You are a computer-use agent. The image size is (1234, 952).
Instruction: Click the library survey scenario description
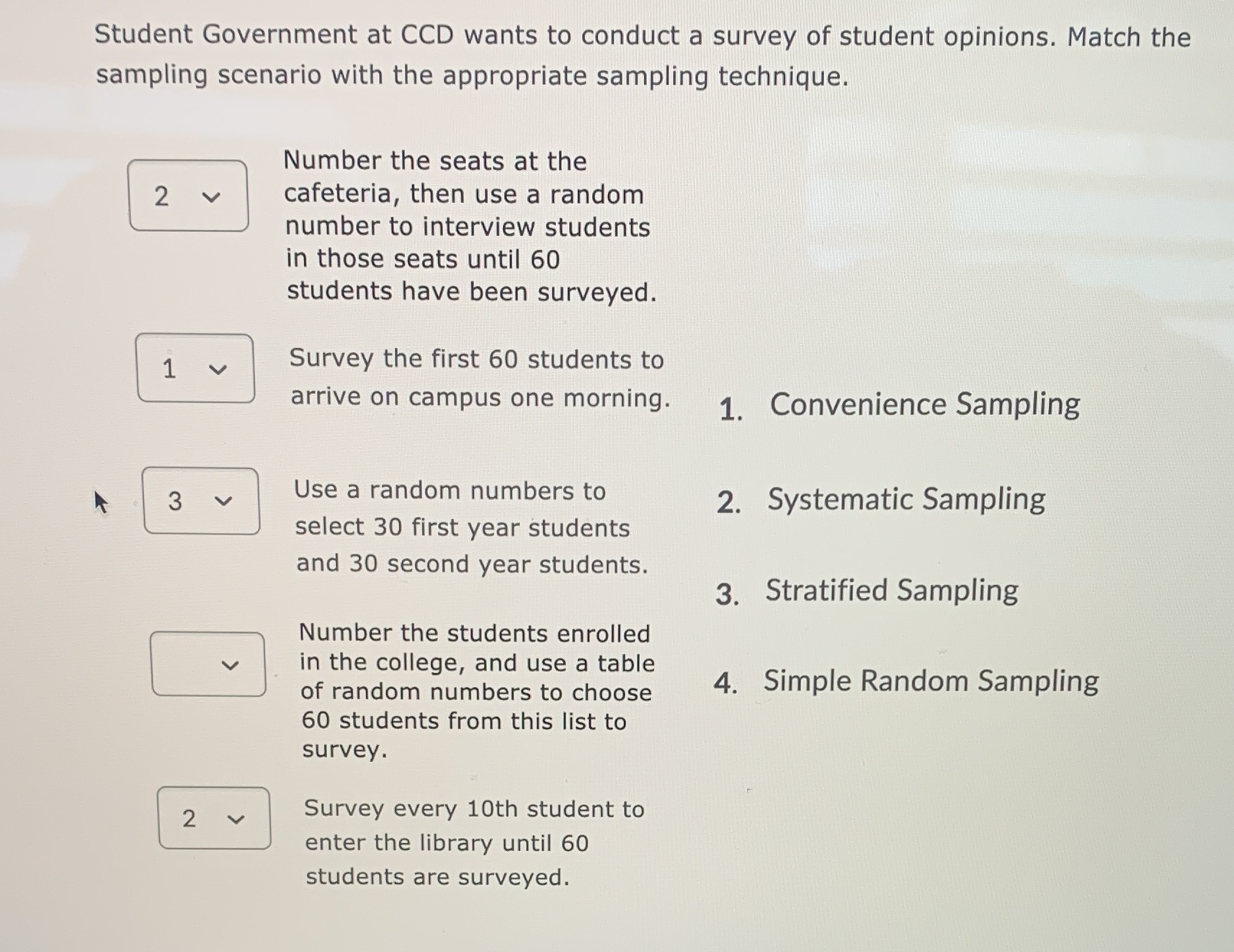click(473, 842)
